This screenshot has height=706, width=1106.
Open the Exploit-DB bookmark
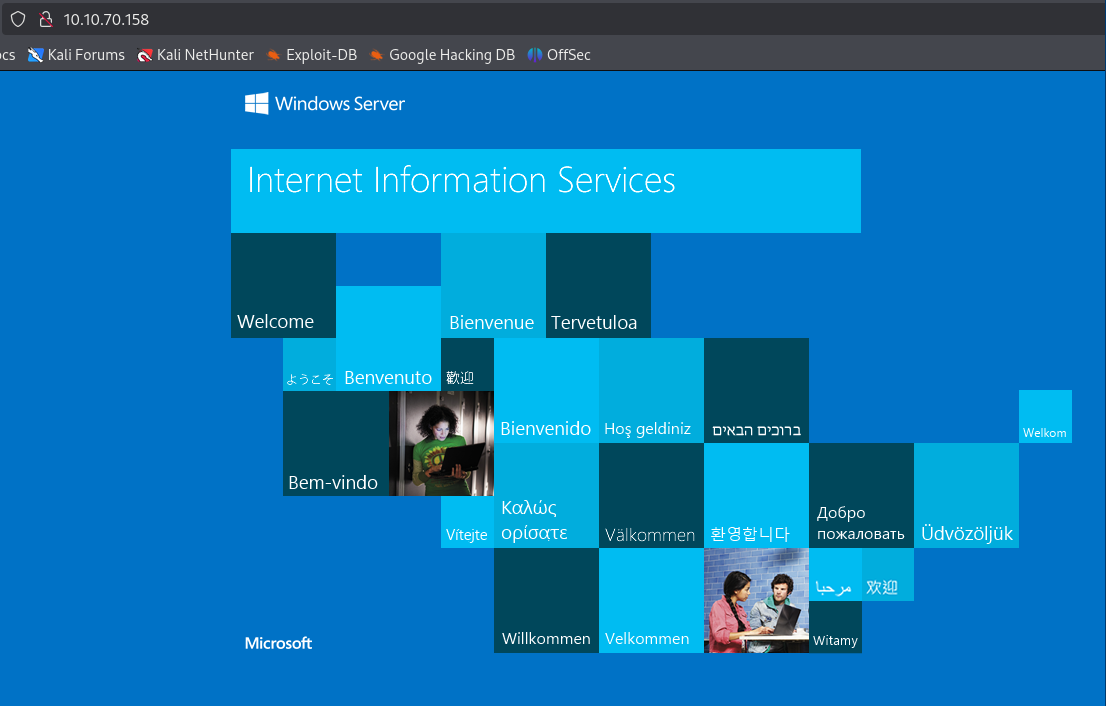pos(311,55)
